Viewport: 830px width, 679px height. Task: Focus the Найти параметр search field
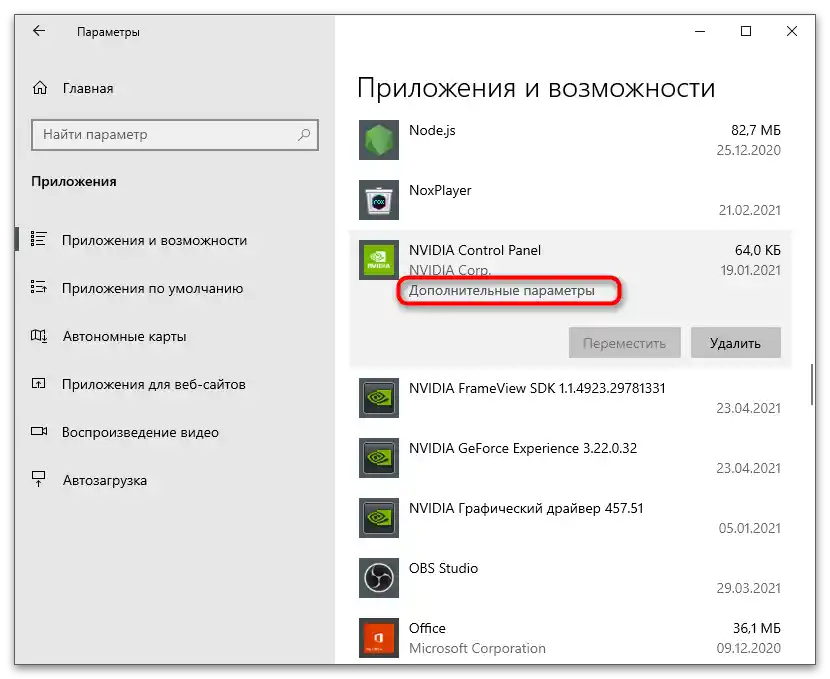tap(175, 134)
